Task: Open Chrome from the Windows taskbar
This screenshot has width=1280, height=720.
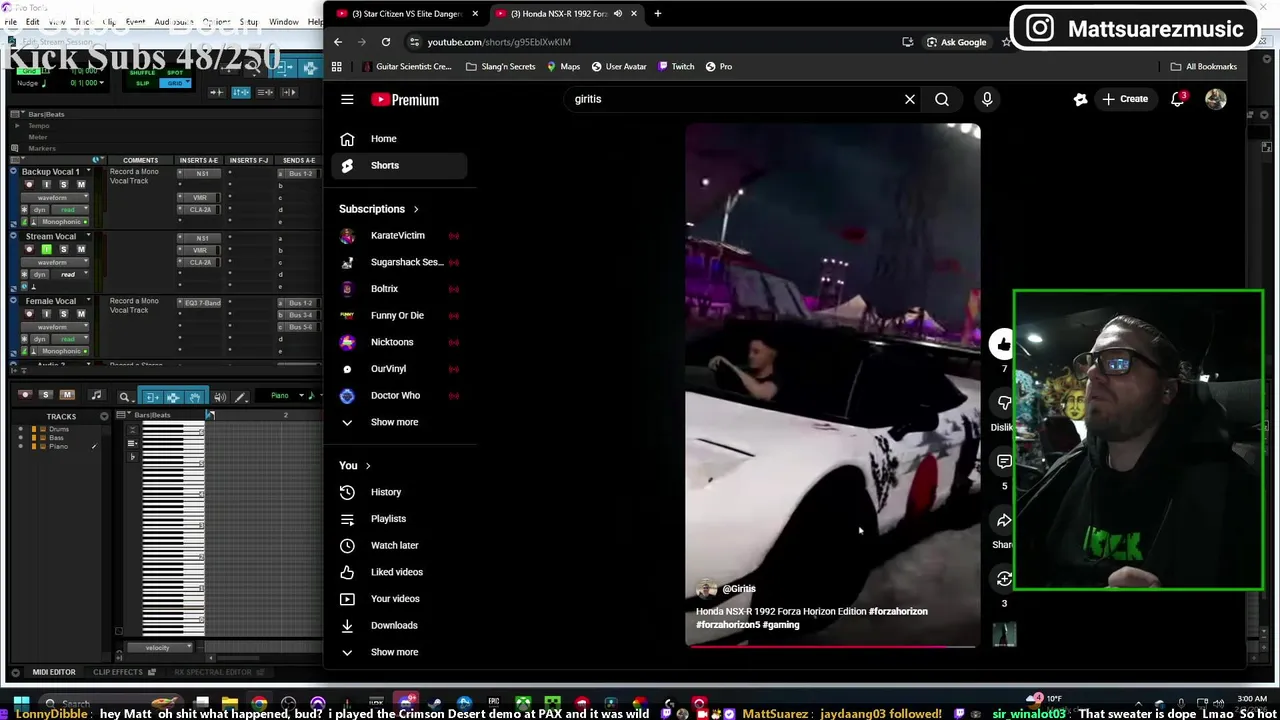Action: 259,704
